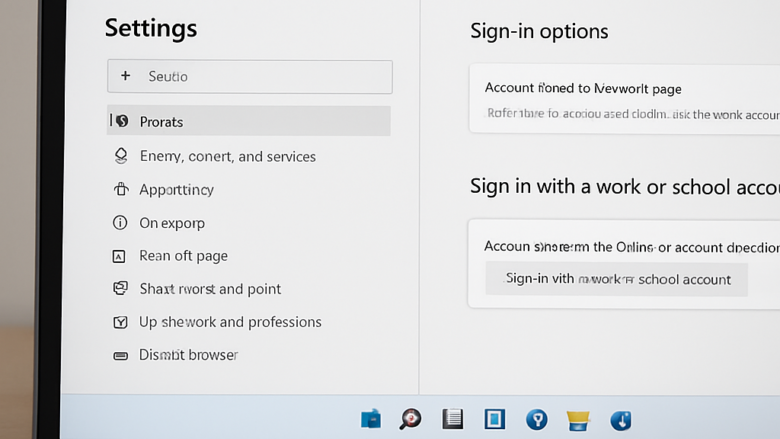
Task: Click the info icon beside On exporp
Action: [x=120, y=222]
